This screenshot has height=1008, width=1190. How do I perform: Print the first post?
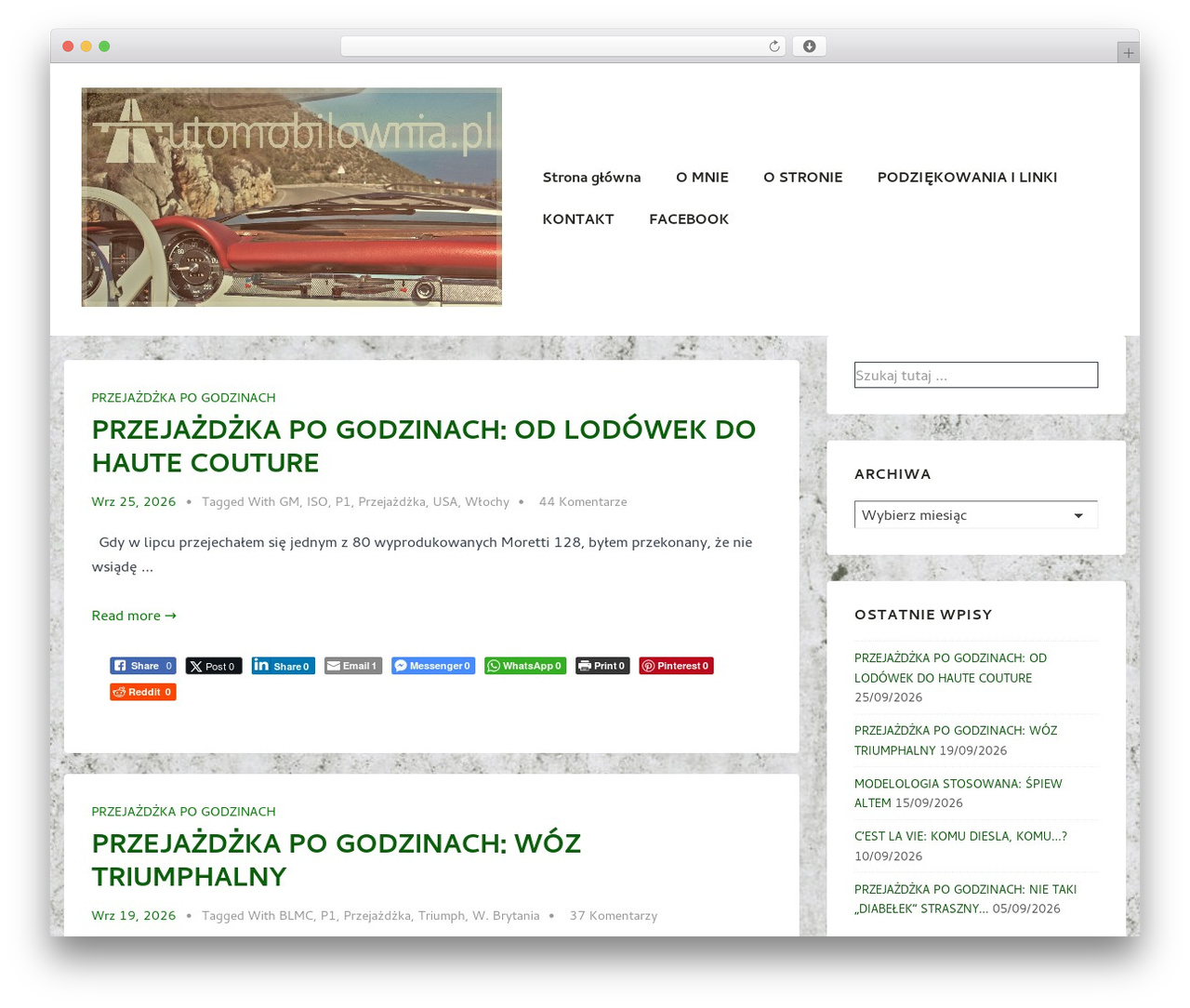click(x=602, y=666)
